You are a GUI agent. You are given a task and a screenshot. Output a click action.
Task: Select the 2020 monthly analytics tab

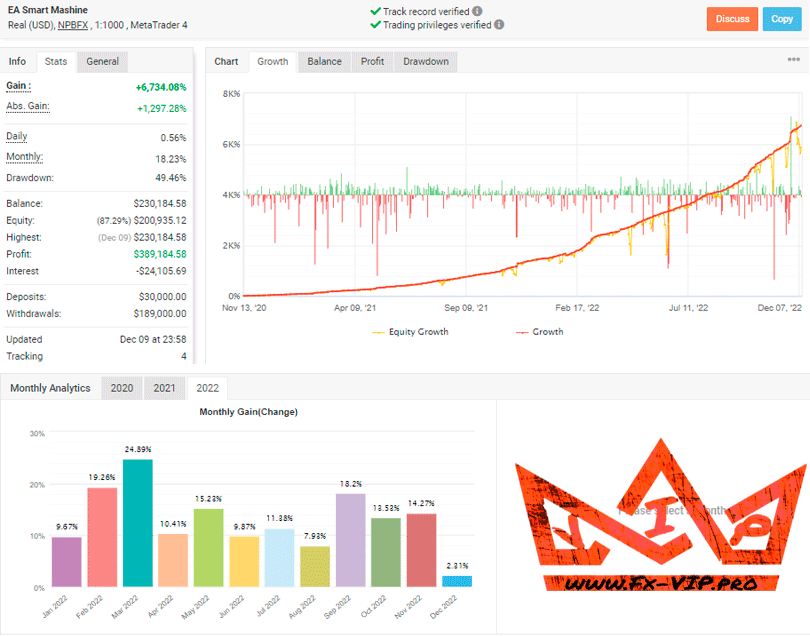121,388
